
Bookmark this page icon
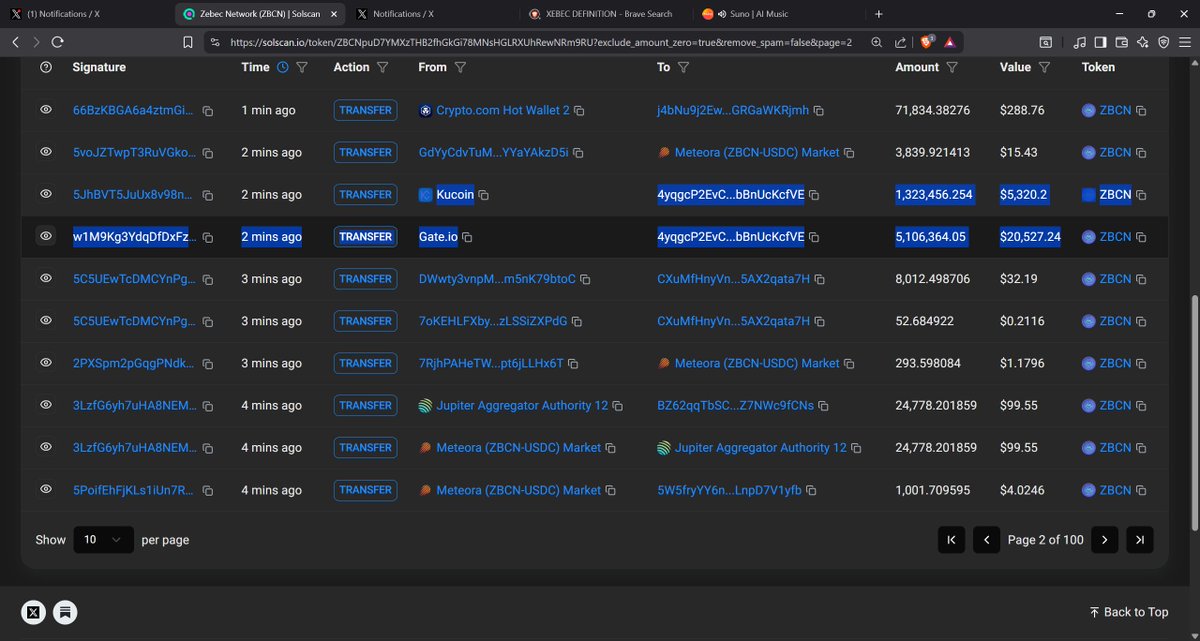click(187, 42)
